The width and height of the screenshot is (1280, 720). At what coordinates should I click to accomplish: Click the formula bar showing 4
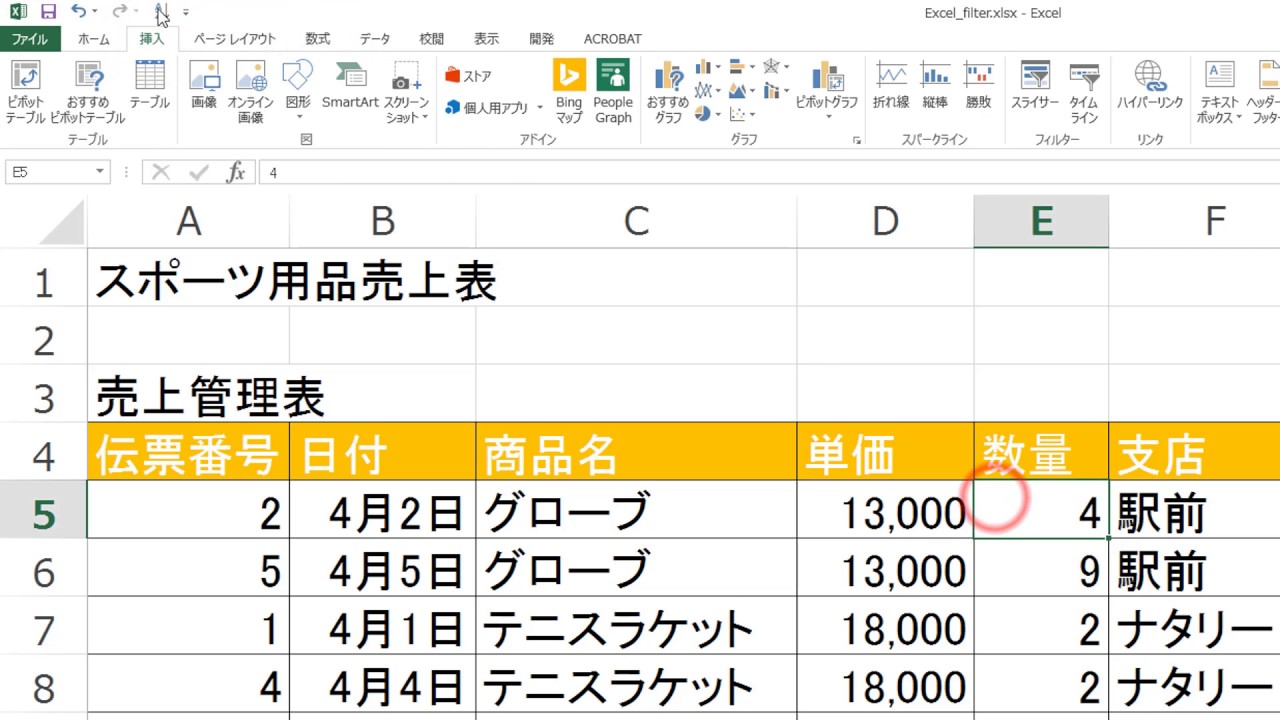pyautogui.click(x=768, y=172)
